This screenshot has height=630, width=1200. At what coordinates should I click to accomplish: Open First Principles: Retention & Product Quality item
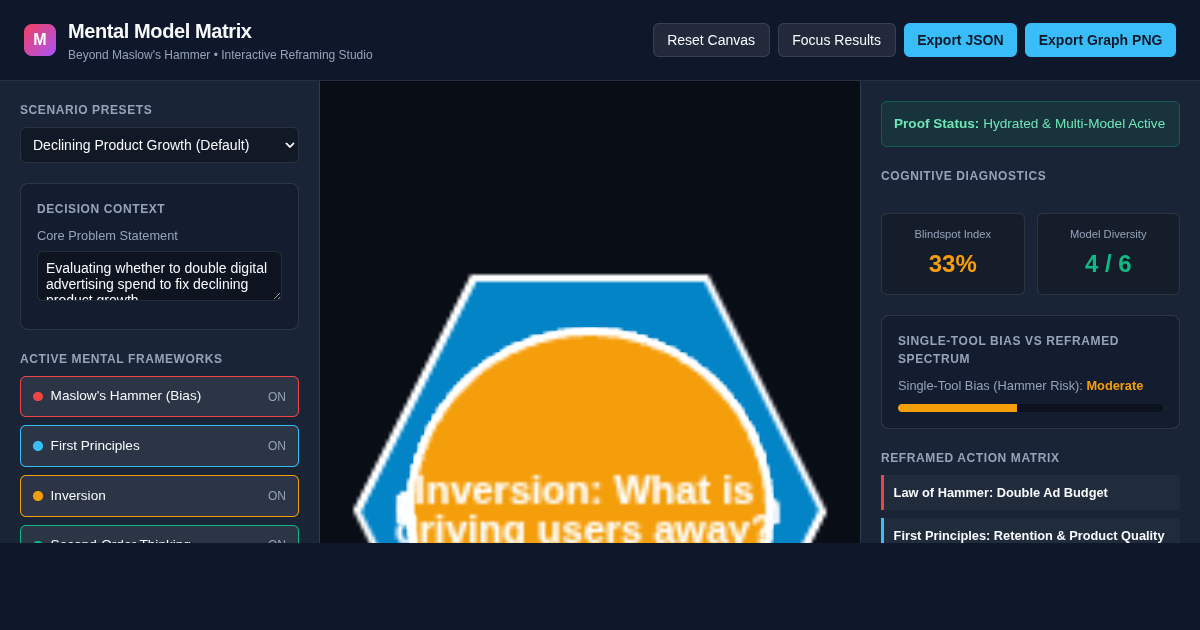(1031, 533)
